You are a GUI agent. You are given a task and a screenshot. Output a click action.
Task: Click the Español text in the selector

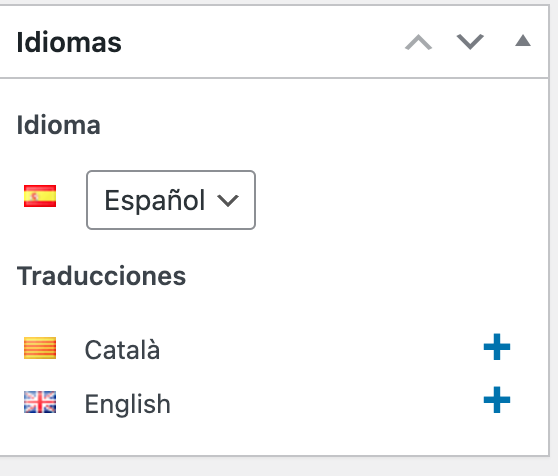[155, 200]
